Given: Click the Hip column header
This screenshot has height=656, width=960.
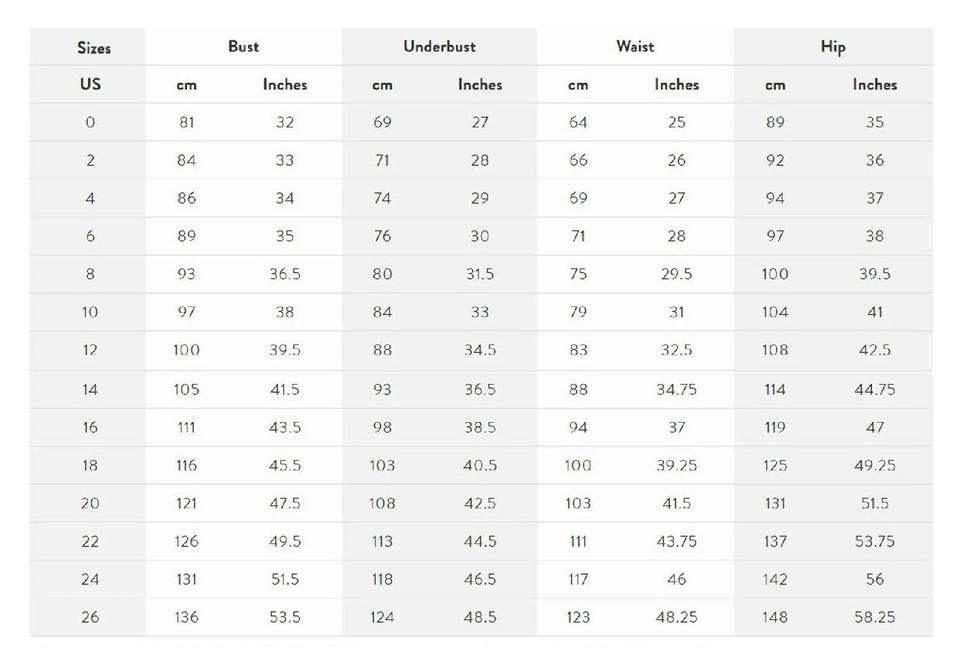Looking at the screenshot, I should click(x=832, y=46).
